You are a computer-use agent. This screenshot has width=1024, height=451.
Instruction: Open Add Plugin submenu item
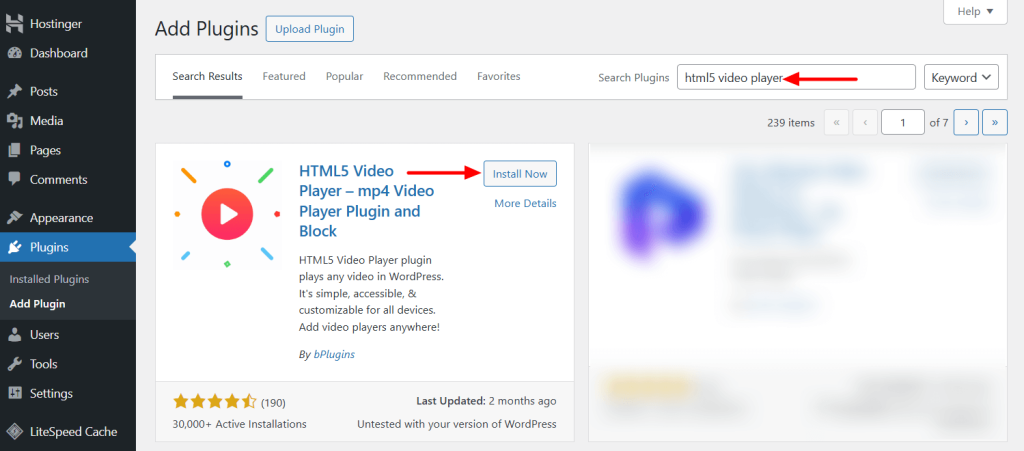point(37,304)
